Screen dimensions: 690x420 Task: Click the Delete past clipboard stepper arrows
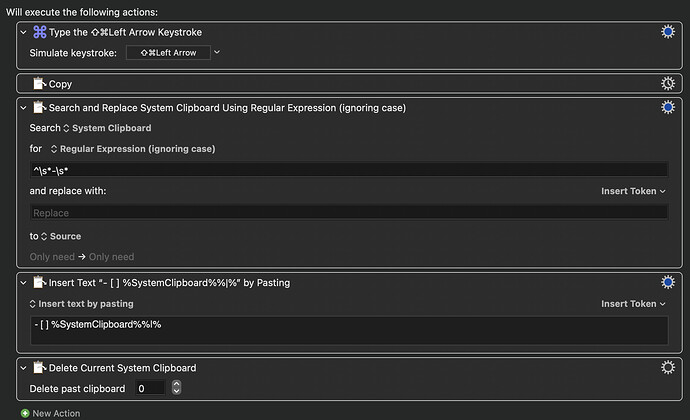(176, 387)
